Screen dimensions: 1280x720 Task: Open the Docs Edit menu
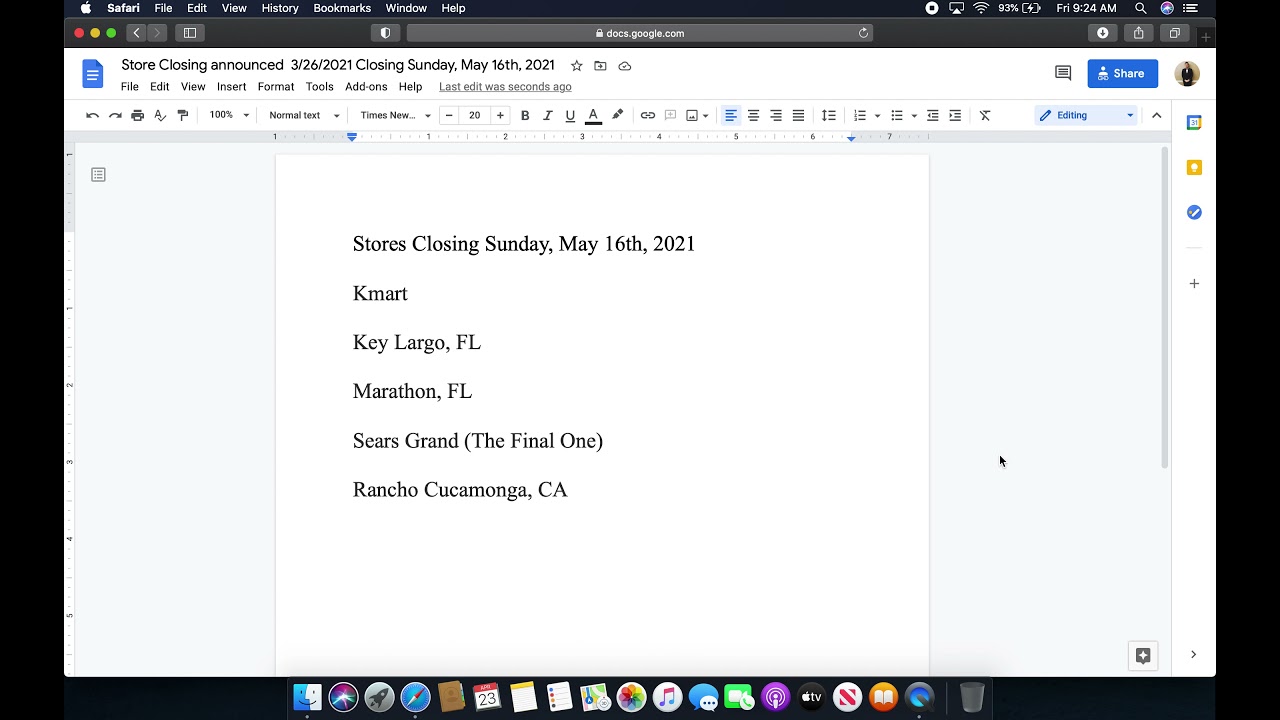[160, 87]
